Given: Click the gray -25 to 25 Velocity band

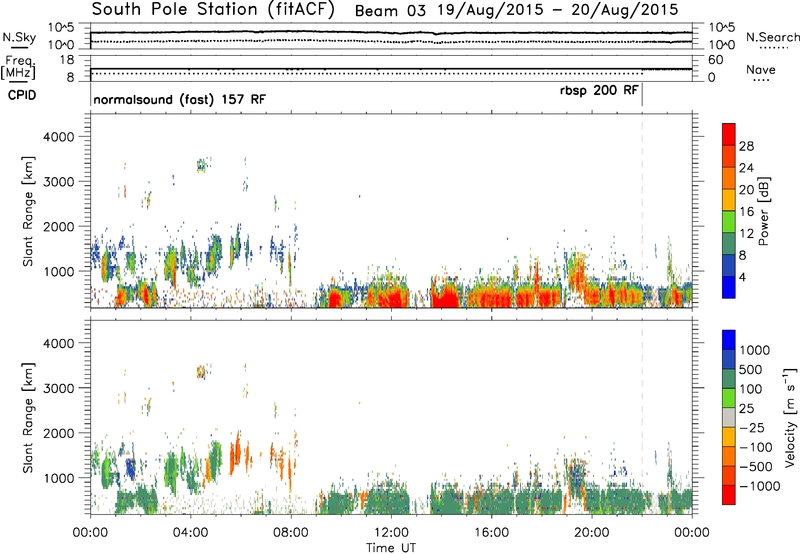Looking at the screenshot, I should [729, 417].
